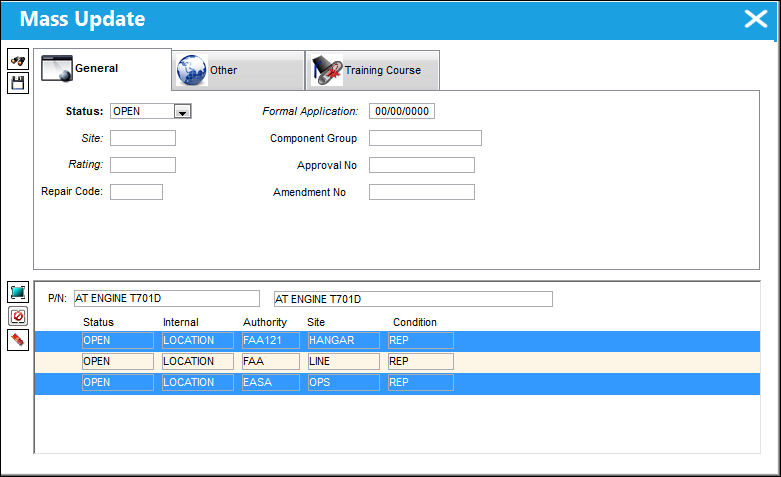Click the Internal column header
Screen dimensions: 781x477
click(x=180, y=322)
